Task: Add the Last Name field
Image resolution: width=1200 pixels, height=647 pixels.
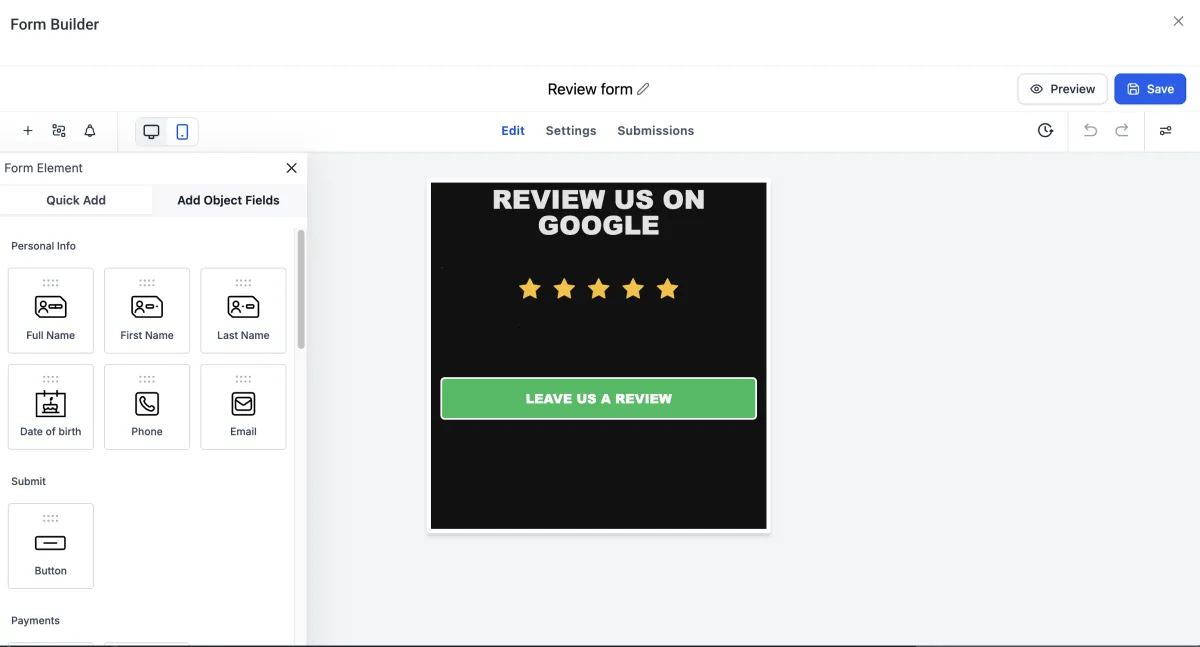Action: coord(243,310)
